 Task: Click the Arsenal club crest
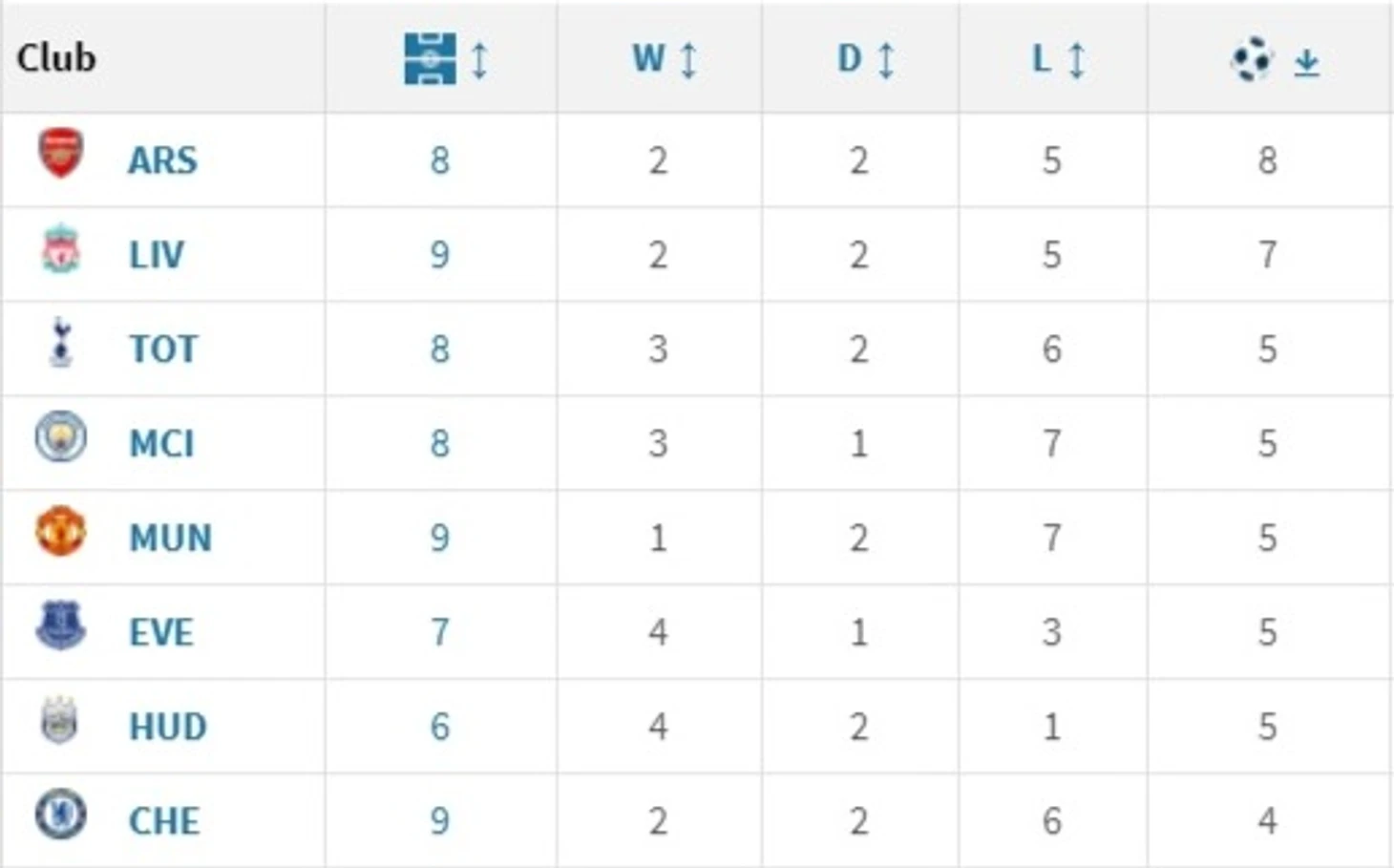click(60, 153)
